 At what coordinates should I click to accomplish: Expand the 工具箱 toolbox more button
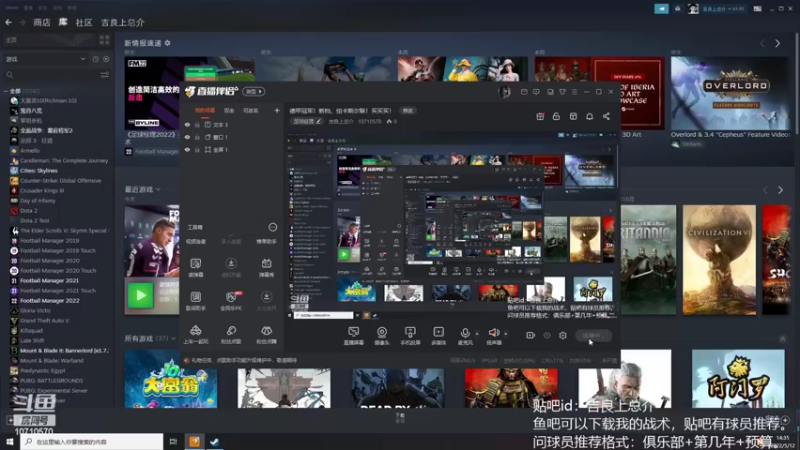tap(273, 227)
